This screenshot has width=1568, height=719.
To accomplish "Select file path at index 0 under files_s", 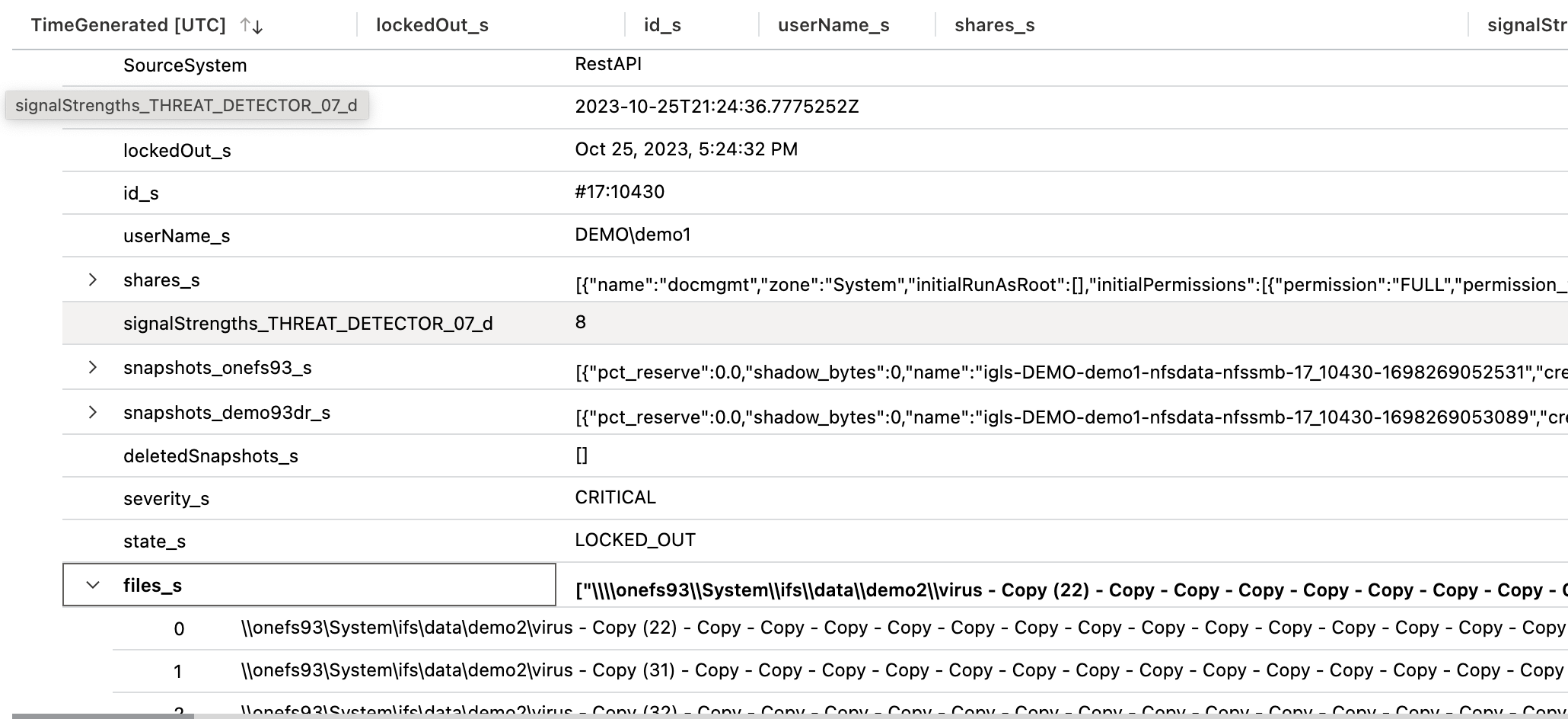I will point(761,628).
